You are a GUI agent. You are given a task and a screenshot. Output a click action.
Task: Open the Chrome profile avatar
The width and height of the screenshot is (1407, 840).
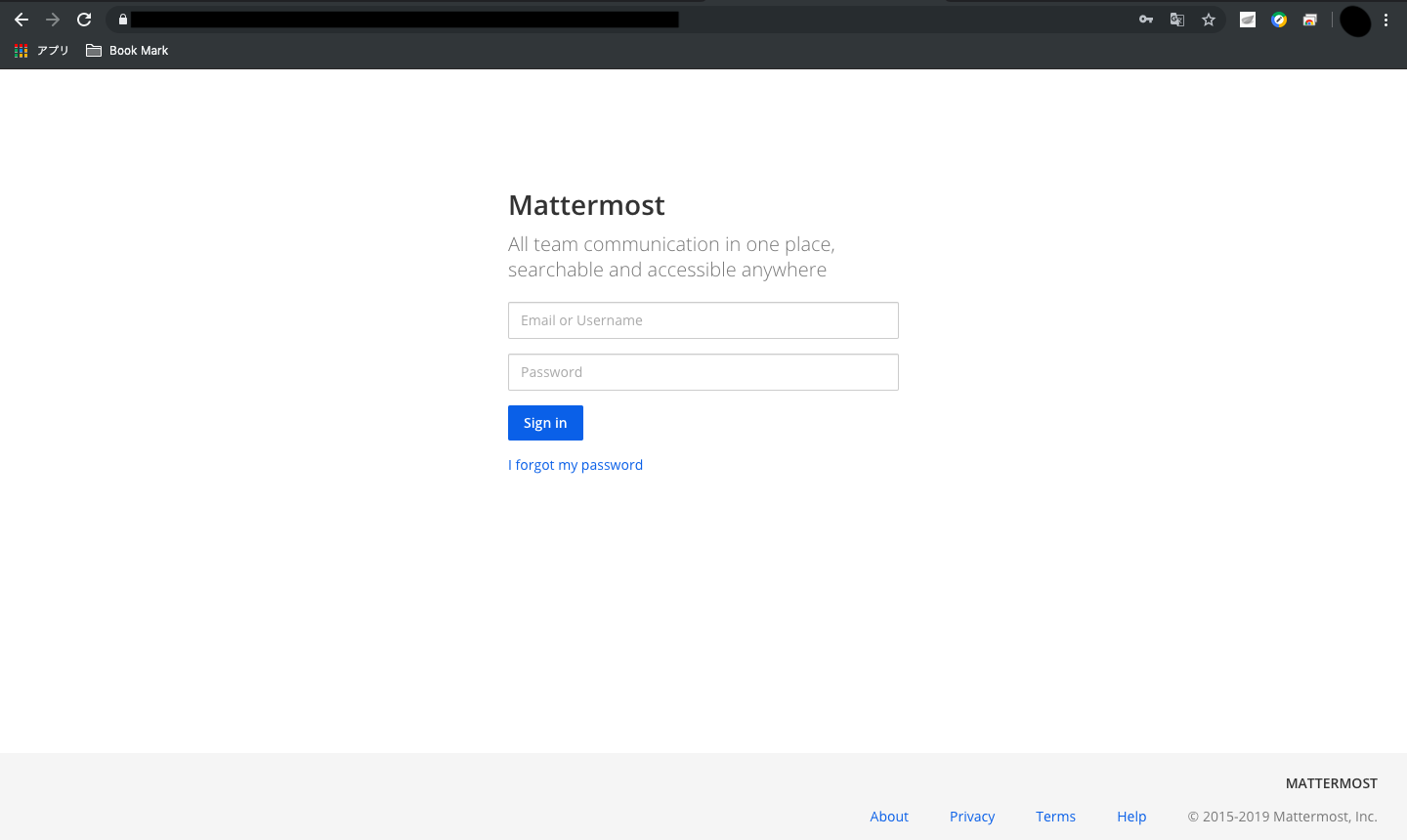tap(1355, 21)
